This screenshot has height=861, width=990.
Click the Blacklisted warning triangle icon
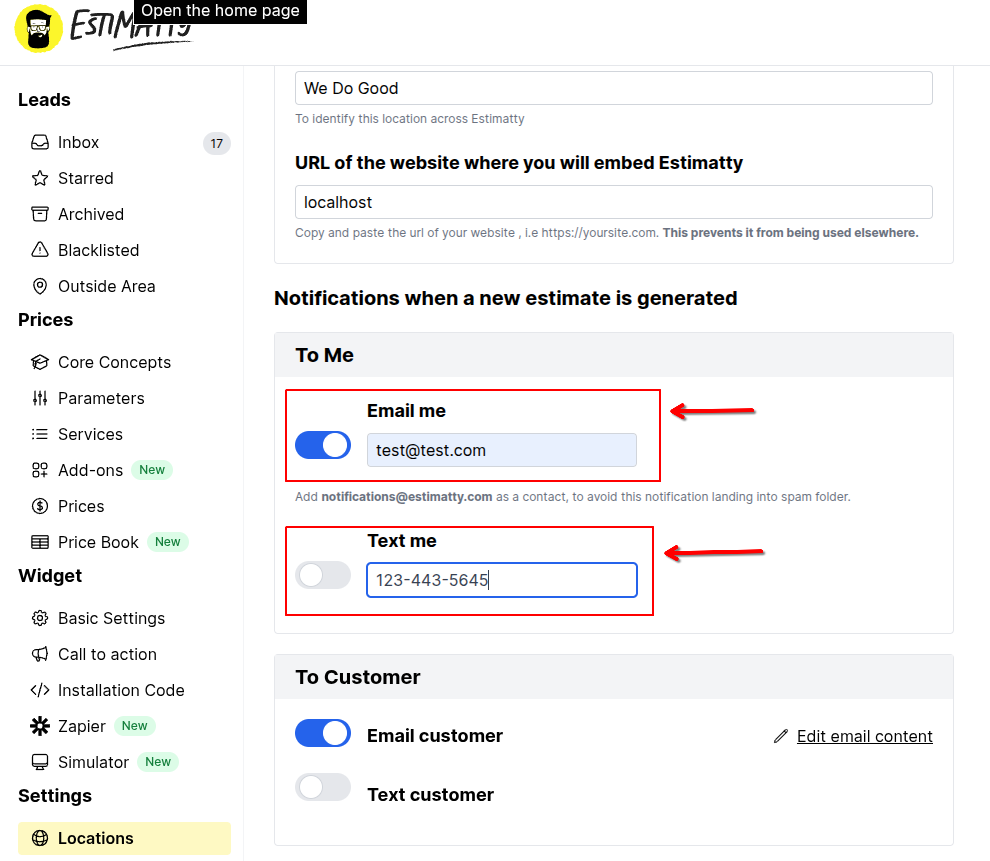coord(40,250)
